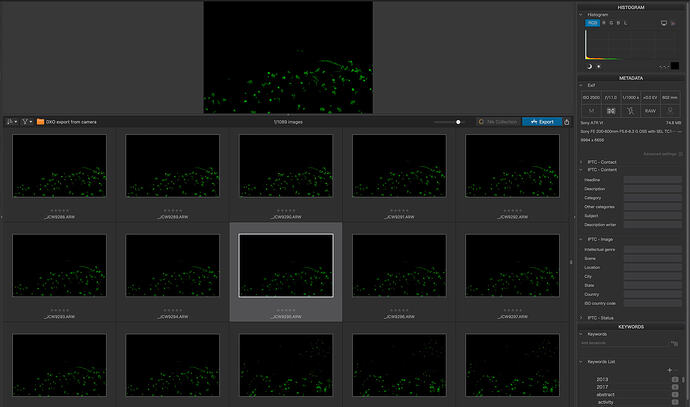Click the Add keywords input field
The width and height of the screenshot is (690, 407).
623,343
